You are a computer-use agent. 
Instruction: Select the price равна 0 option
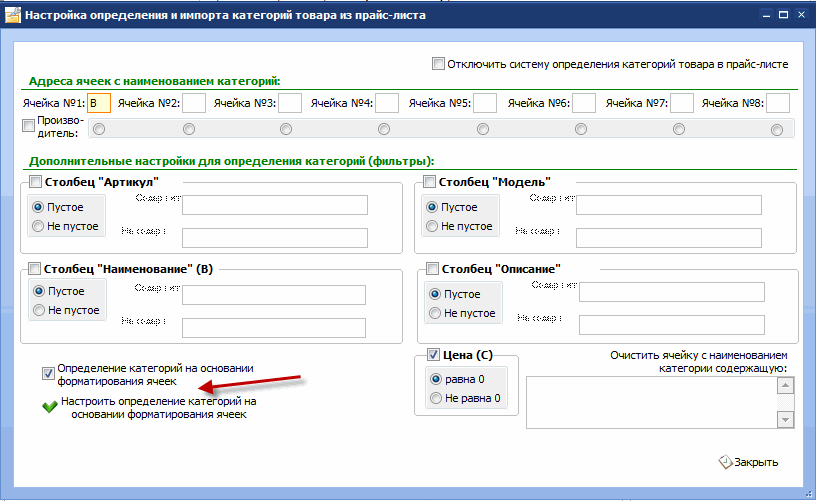(436, 379)
